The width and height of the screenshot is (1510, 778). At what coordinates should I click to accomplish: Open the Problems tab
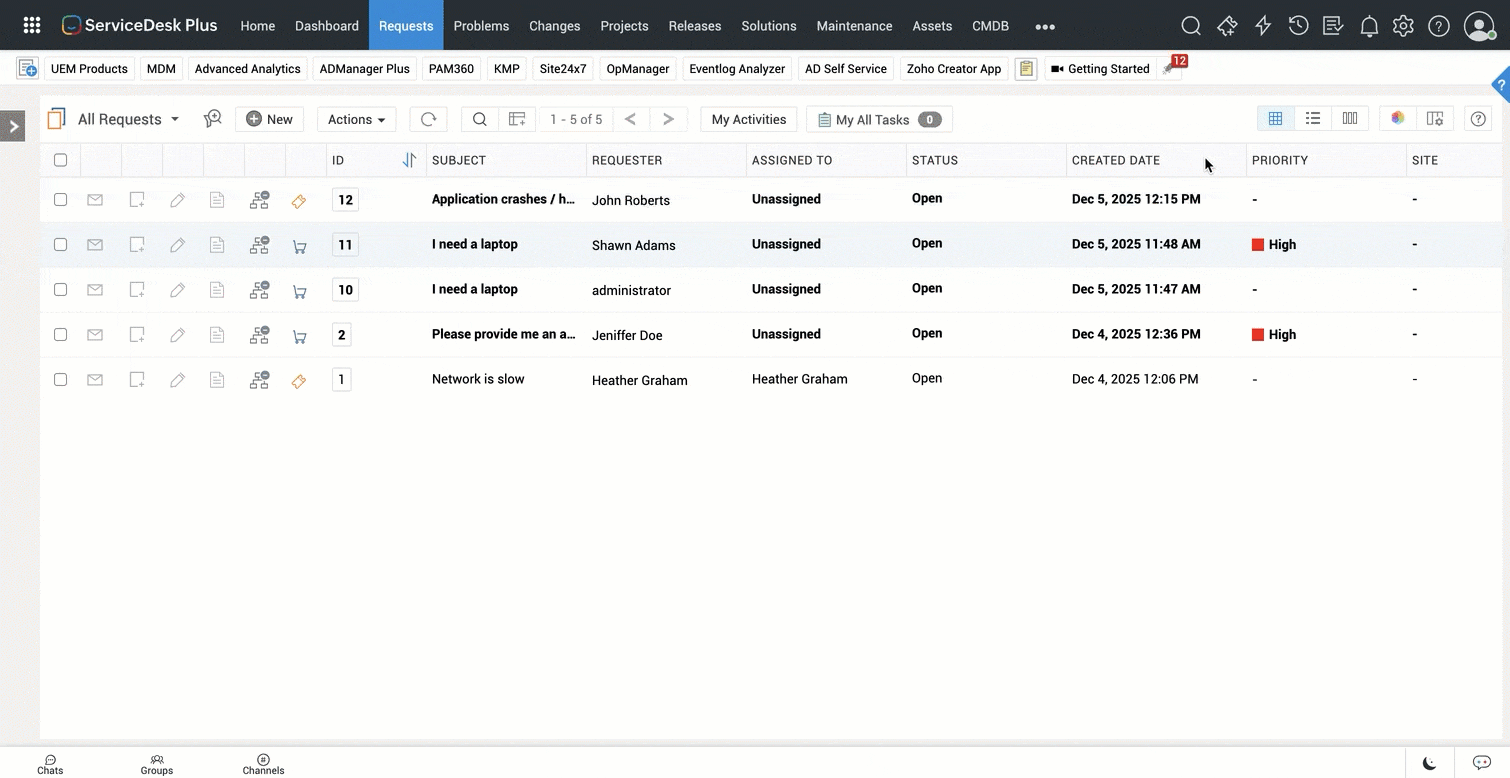[x=481, y=26]
